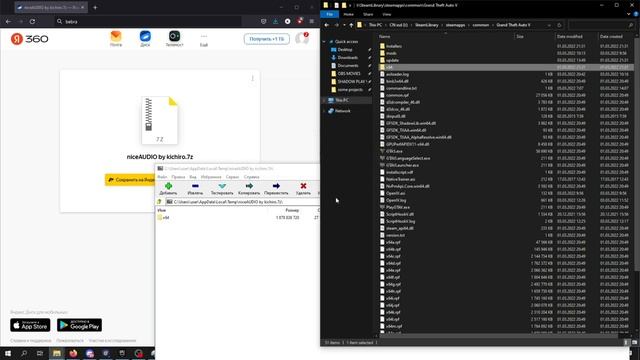Open Windows Start menu
Image resolution: width=640 pixels, height=360 pixels.
pyautogui.click(x=8, y=353)
